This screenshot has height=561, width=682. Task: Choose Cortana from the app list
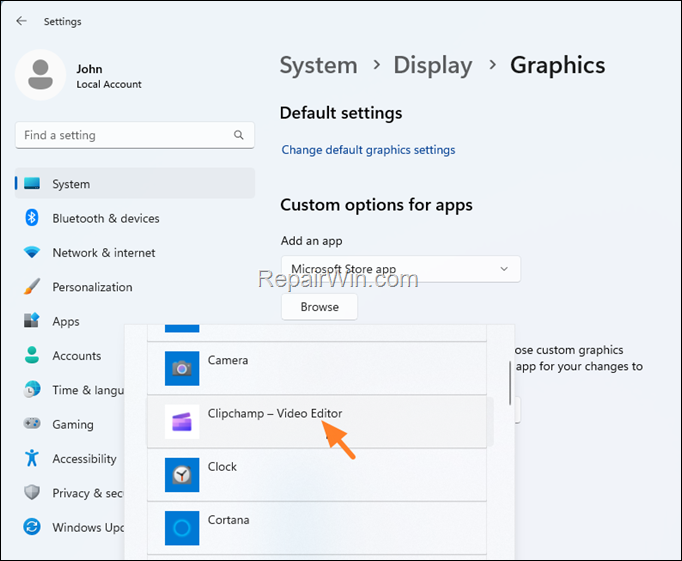[x=317, y=528]
